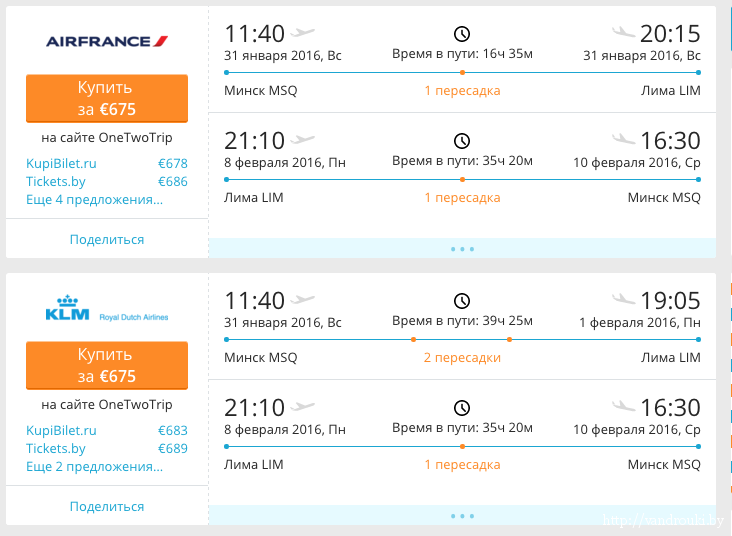Viewport: 732px width, 536px height.
Task: Click the Air France airline logo
Action: pyautogui.click(x=107, y=42)
